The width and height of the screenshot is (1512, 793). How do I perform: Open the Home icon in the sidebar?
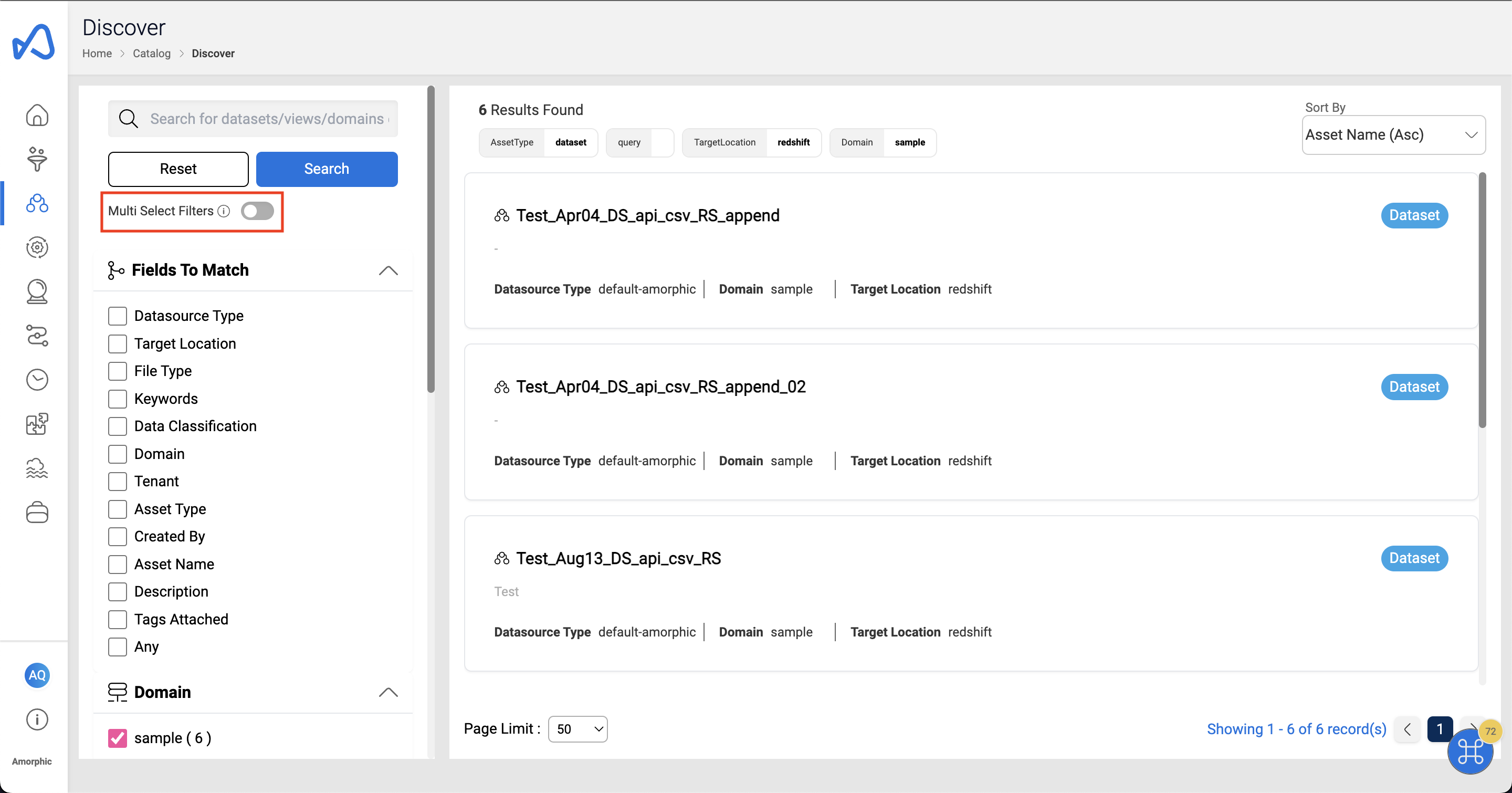37,115
